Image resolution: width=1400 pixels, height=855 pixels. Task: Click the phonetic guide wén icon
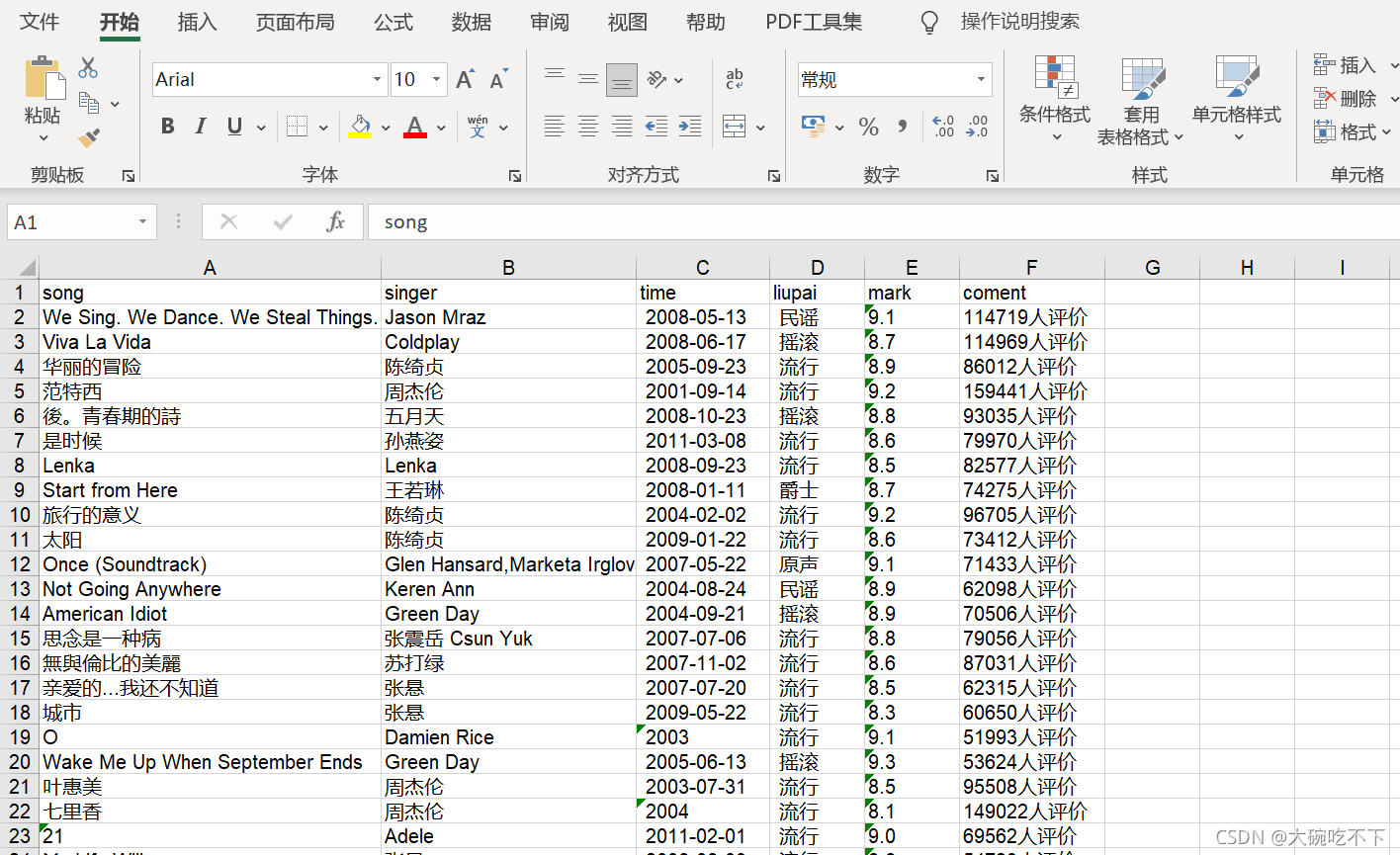pos(478,127)
